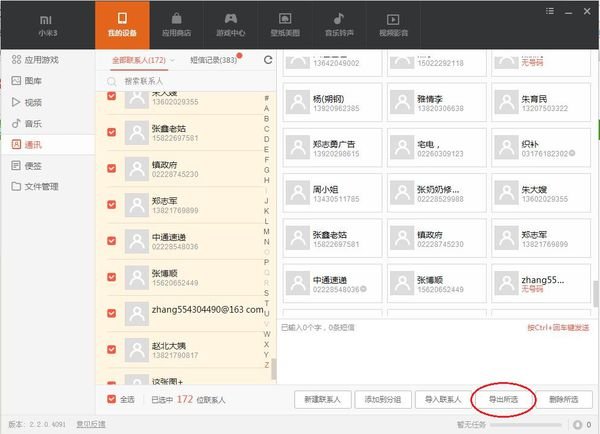The width and height of the screenshot is (600, 434).
Task: Click the 删除所选 delete button
Action: 564,400
